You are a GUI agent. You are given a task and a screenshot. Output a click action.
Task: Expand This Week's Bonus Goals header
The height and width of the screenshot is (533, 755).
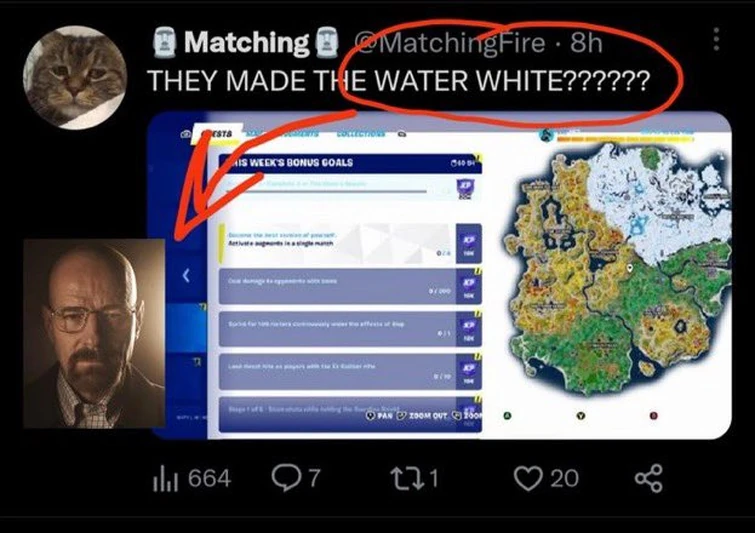click(350, 163)
